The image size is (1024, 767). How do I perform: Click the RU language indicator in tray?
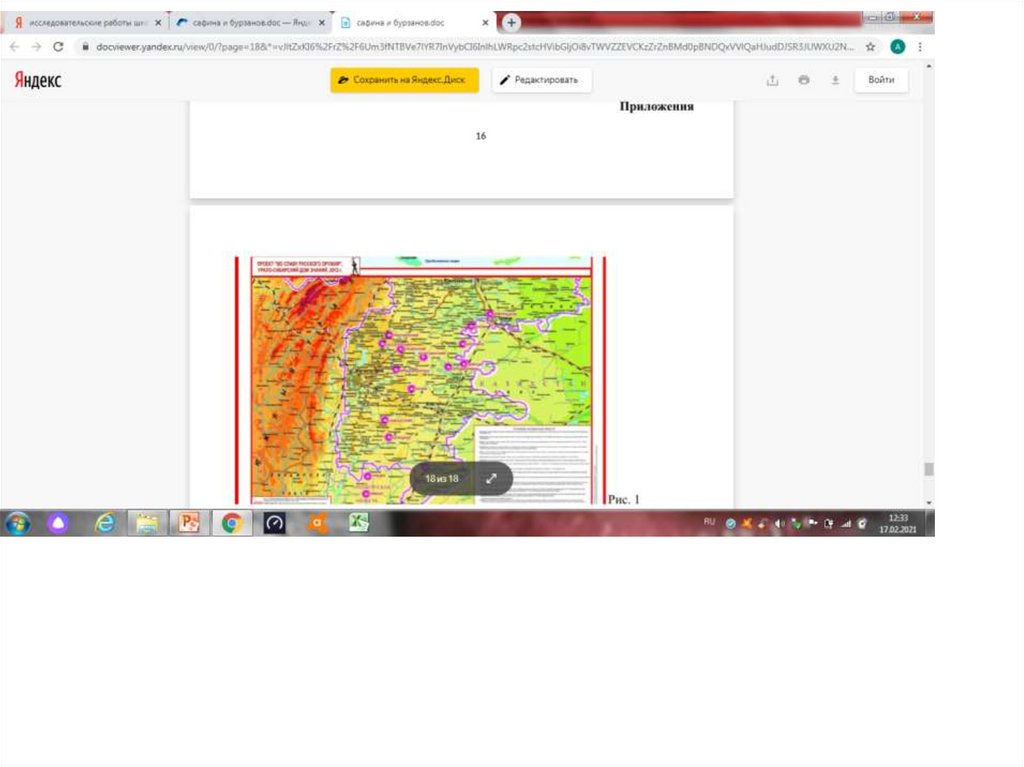(710, 522)
